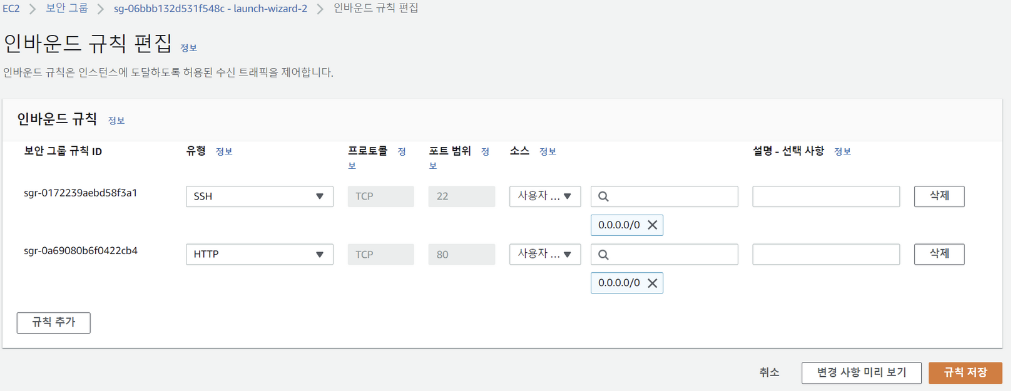Click the description field of the SSH rule

pos(826,197)
